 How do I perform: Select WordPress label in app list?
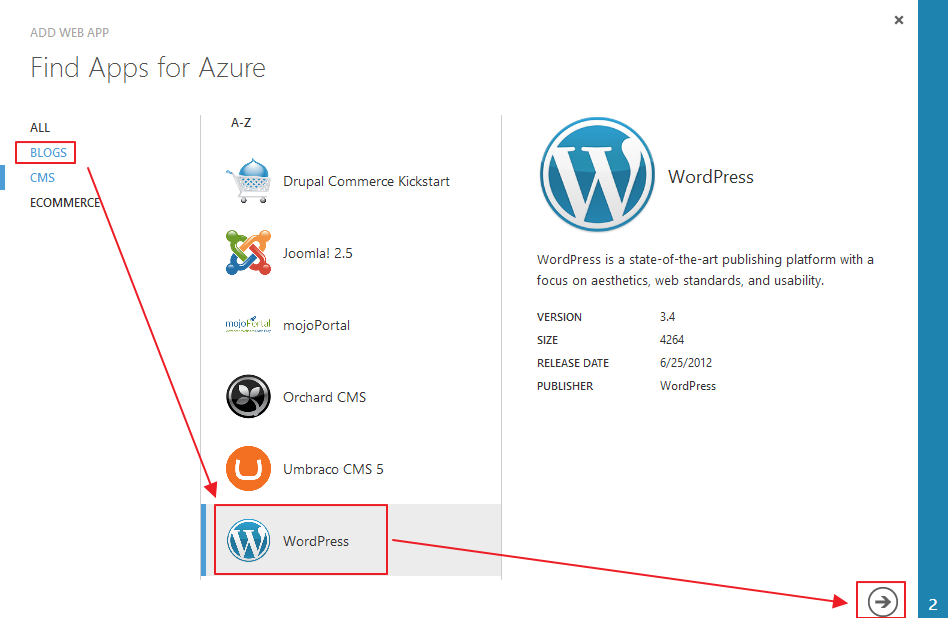pos(316,541)
